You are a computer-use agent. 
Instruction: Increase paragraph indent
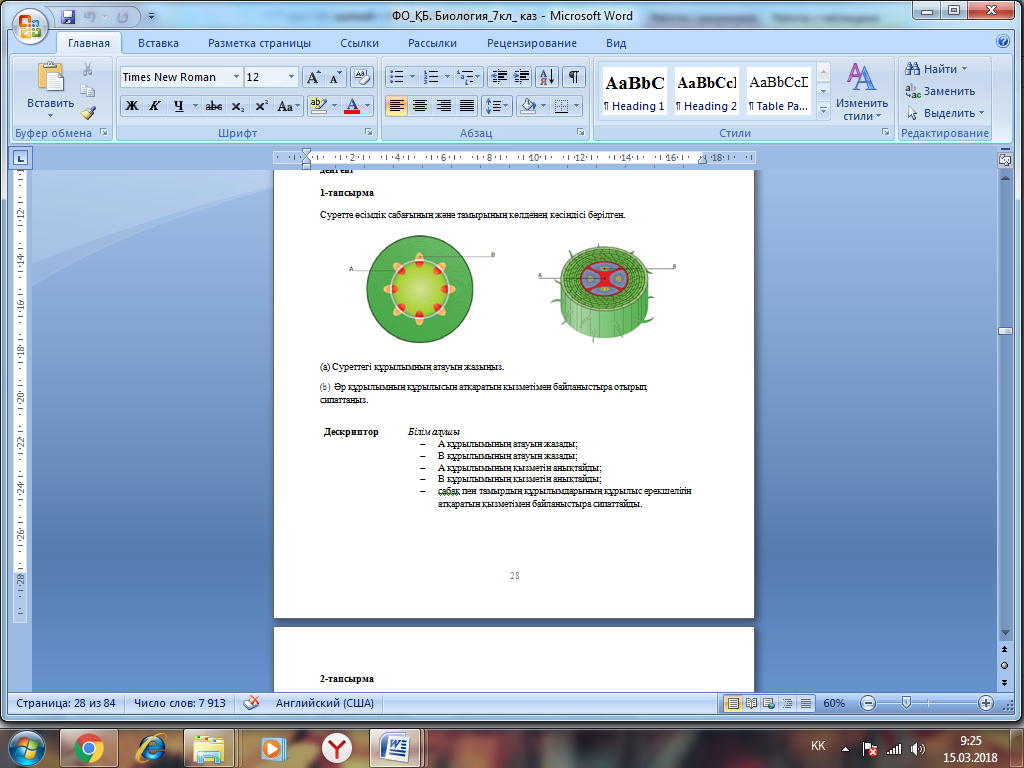point(521,77)
